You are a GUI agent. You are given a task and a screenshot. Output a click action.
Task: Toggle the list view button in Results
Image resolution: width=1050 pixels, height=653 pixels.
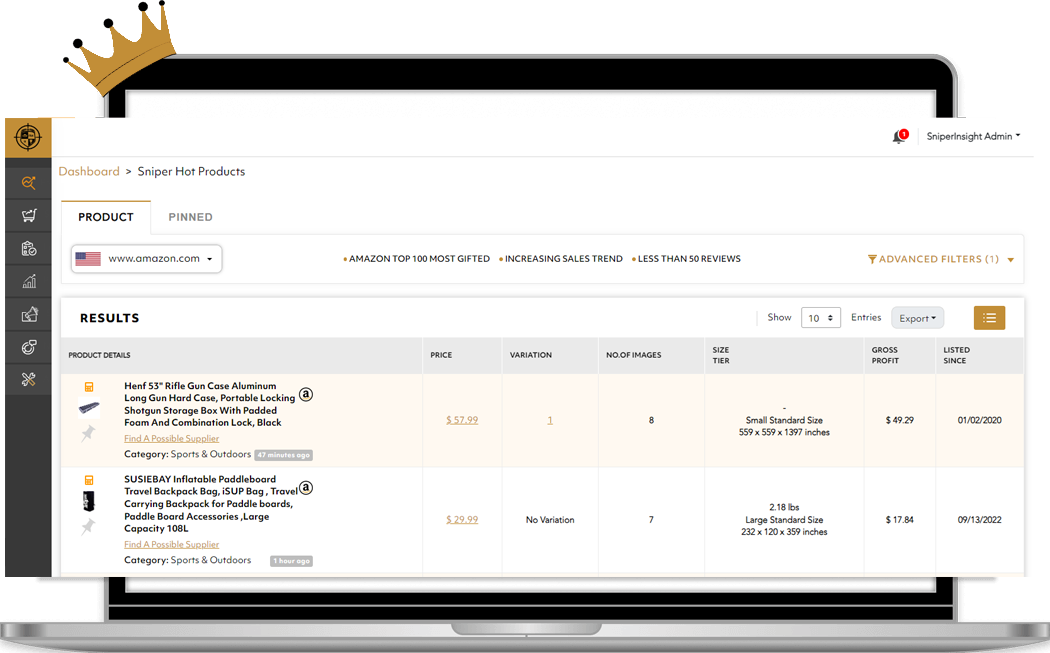click(x=989, y=318)
